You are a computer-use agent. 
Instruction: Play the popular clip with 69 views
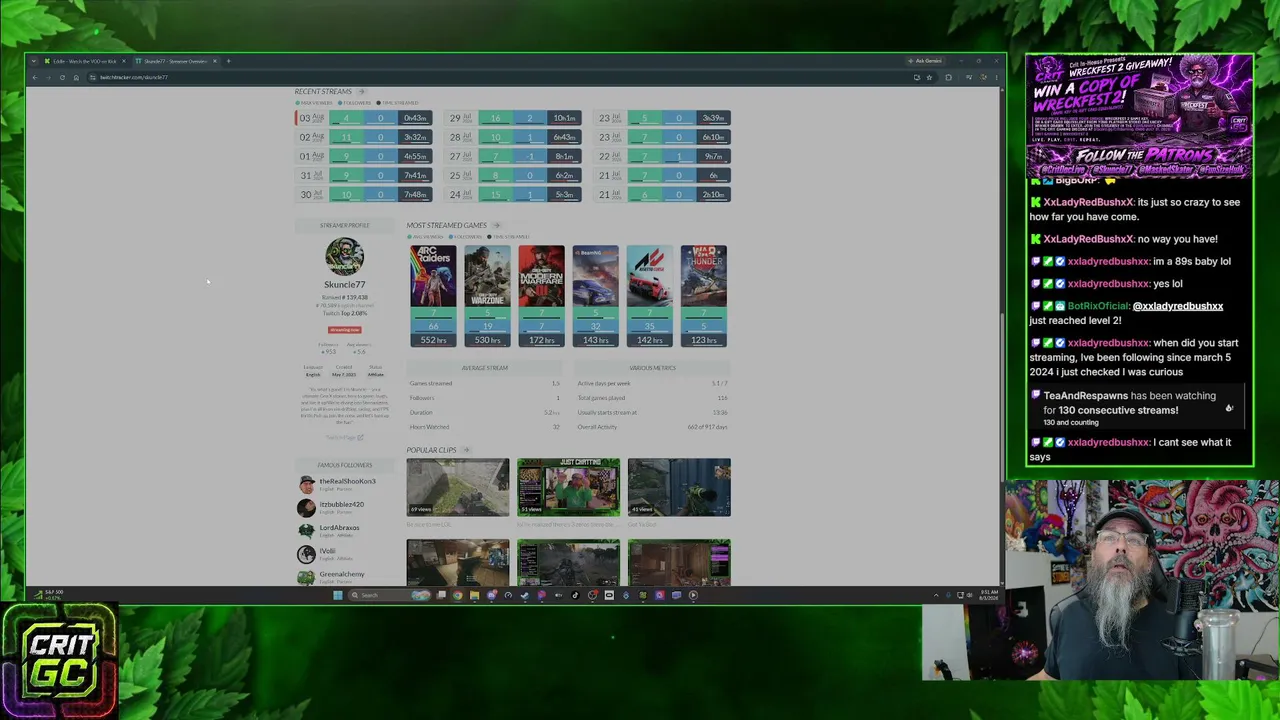click(x=458, y=487)
